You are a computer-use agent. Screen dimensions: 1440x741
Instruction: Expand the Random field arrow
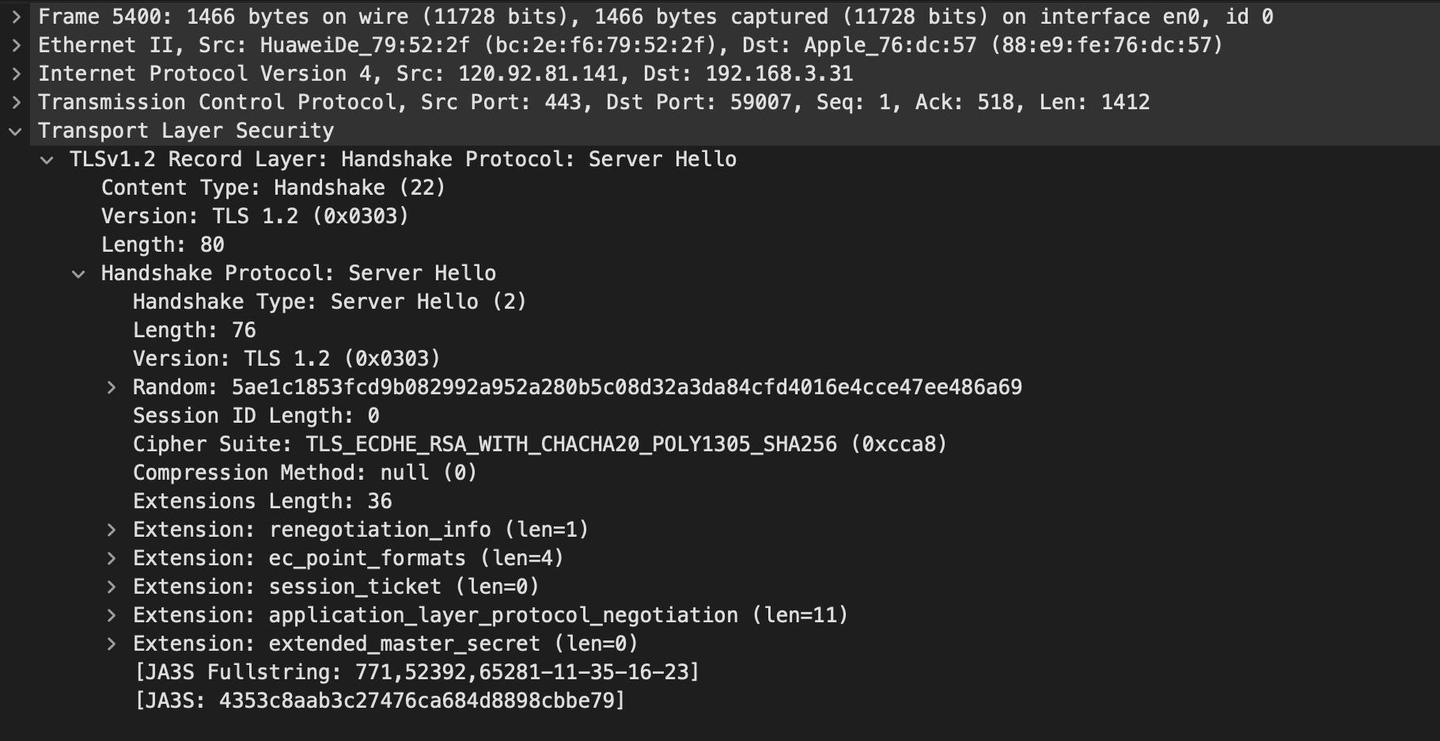click(111, 387)
